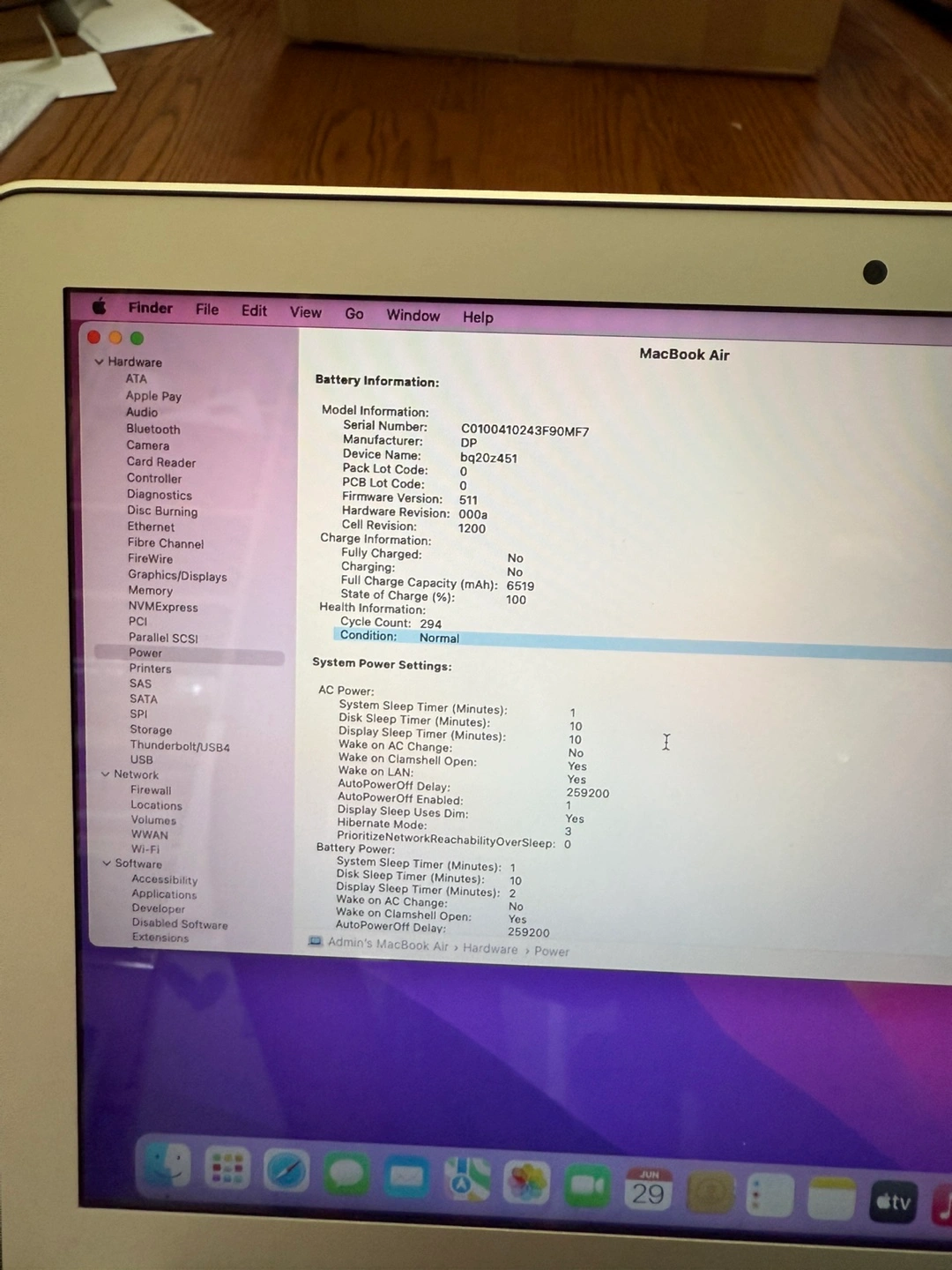Viewport: 952px width, 1270px height.
Task: Select FireWire in the sidebar
Action: point(150,558)
